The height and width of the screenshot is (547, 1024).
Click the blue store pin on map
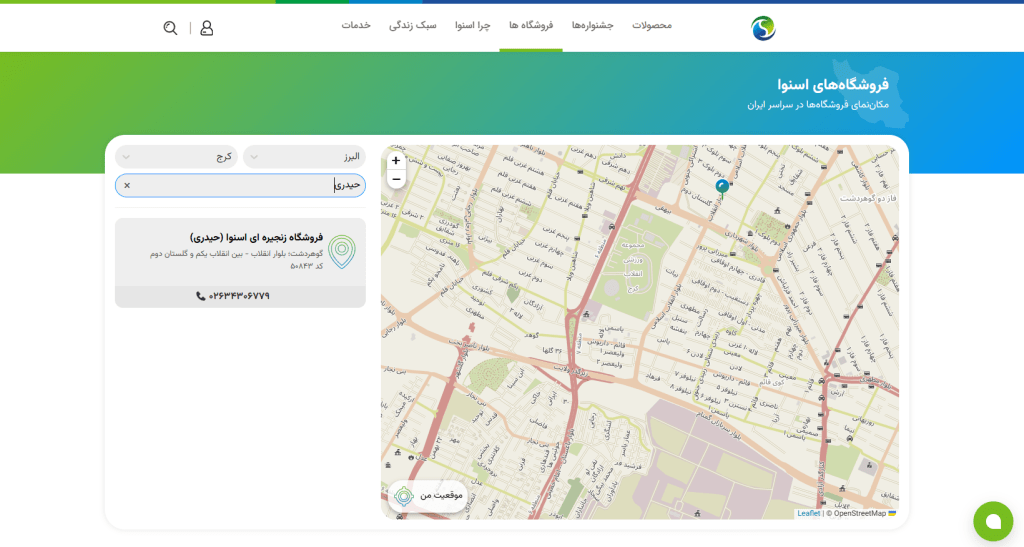(722, 187)
